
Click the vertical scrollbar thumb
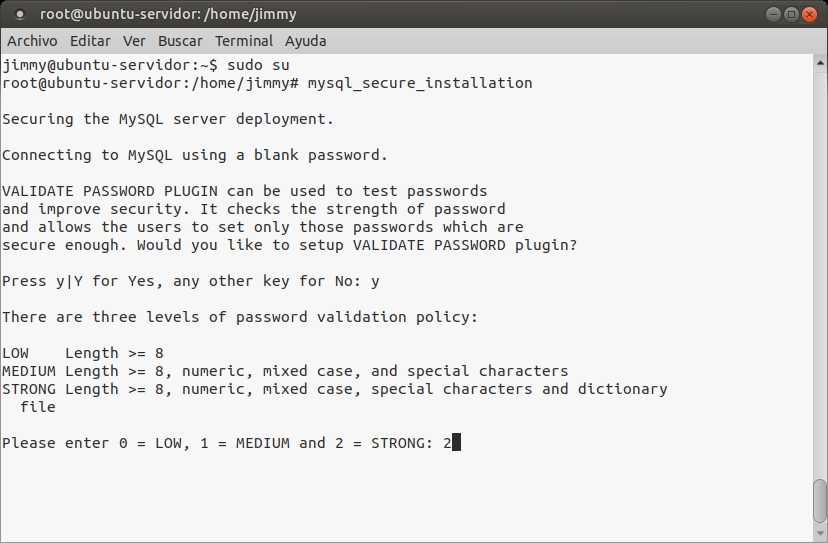(820, 500)
